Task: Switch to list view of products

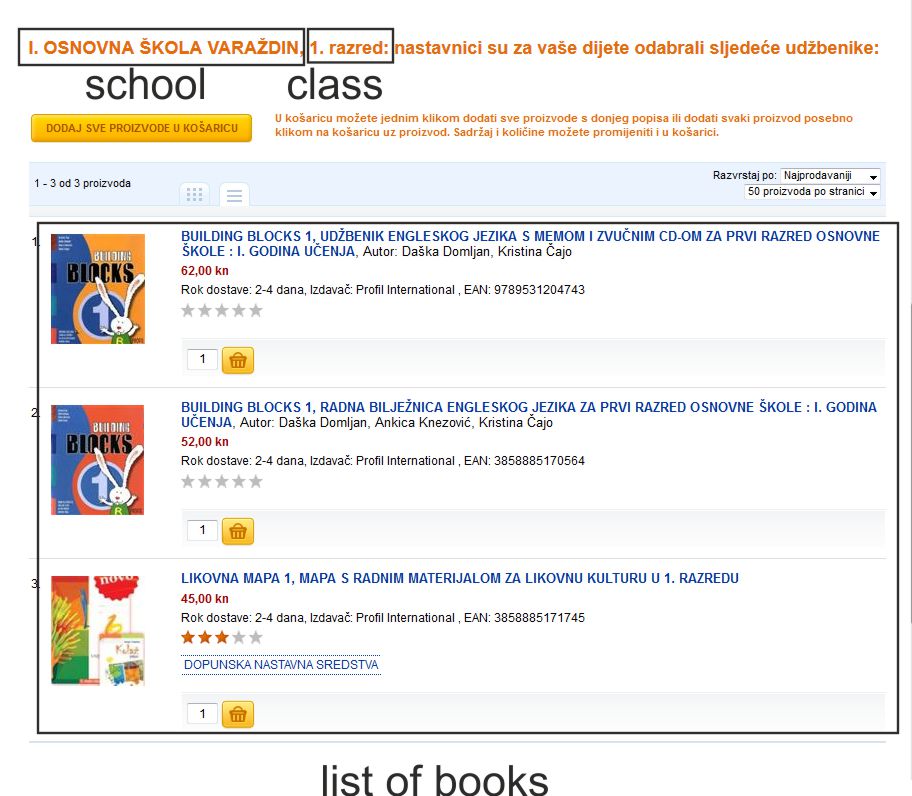Action: (234, 194)
